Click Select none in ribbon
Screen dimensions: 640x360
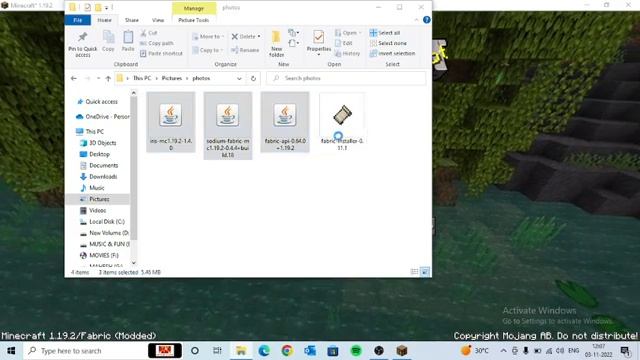[388, 43]
